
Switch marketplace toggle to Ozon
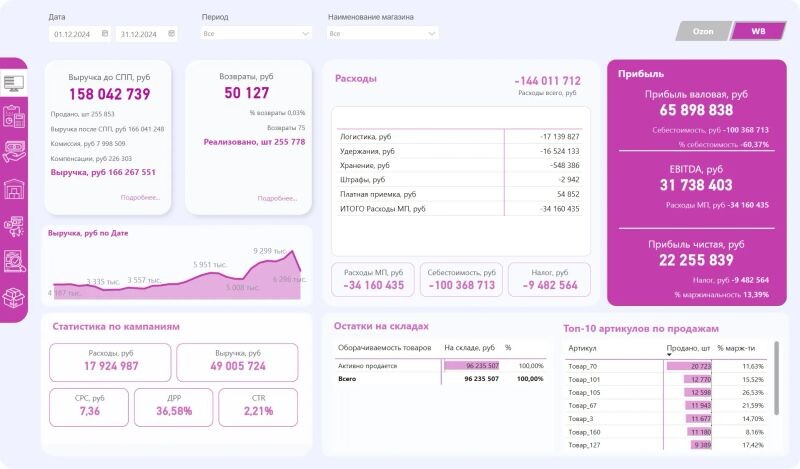pos(703,31)
